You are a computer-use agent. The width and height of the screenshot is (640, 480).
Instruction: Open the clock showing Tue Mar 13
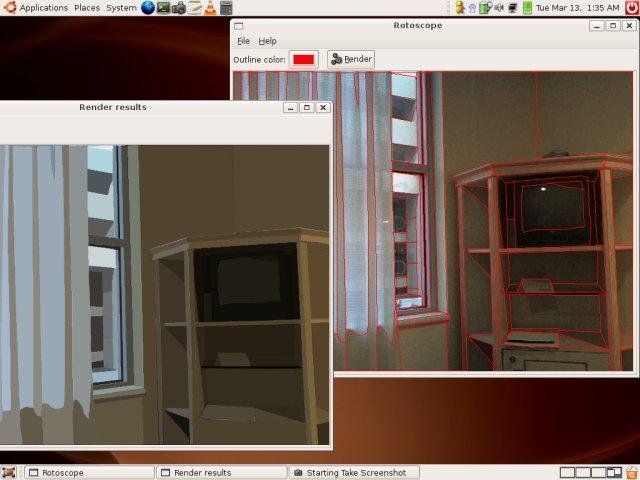tap(577, 8)
